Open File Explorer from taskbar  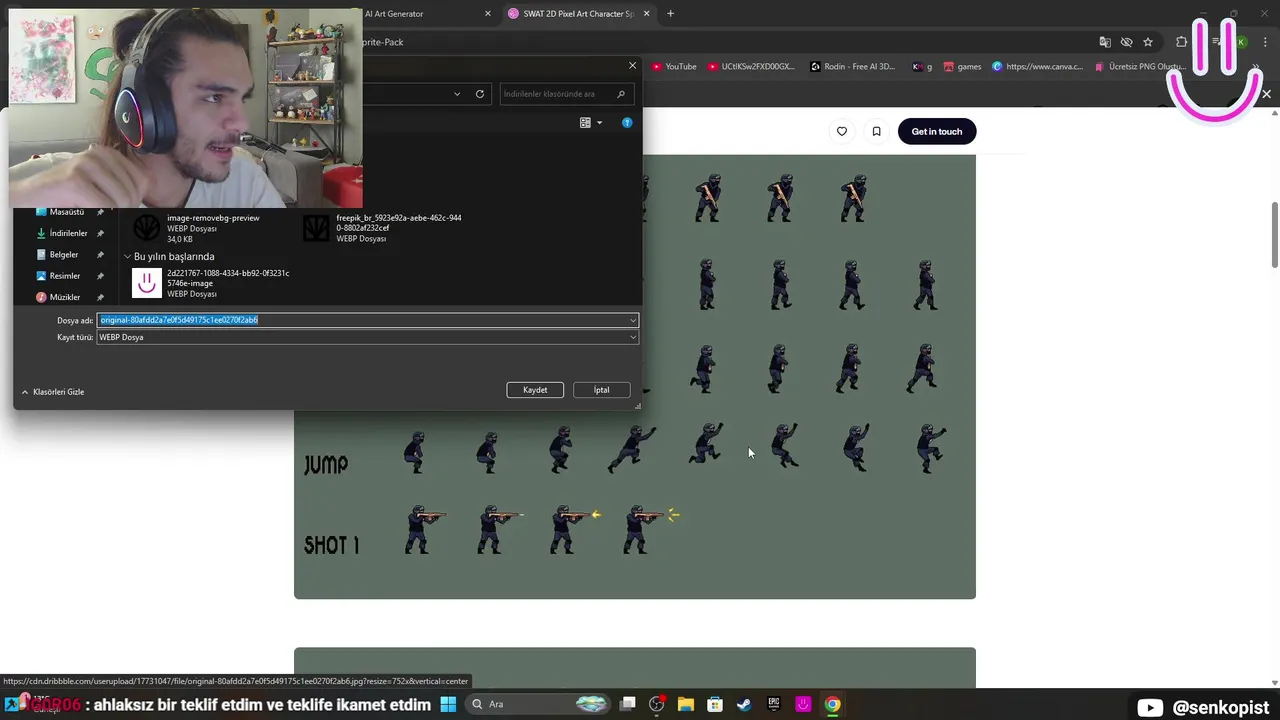pos(686,704)
